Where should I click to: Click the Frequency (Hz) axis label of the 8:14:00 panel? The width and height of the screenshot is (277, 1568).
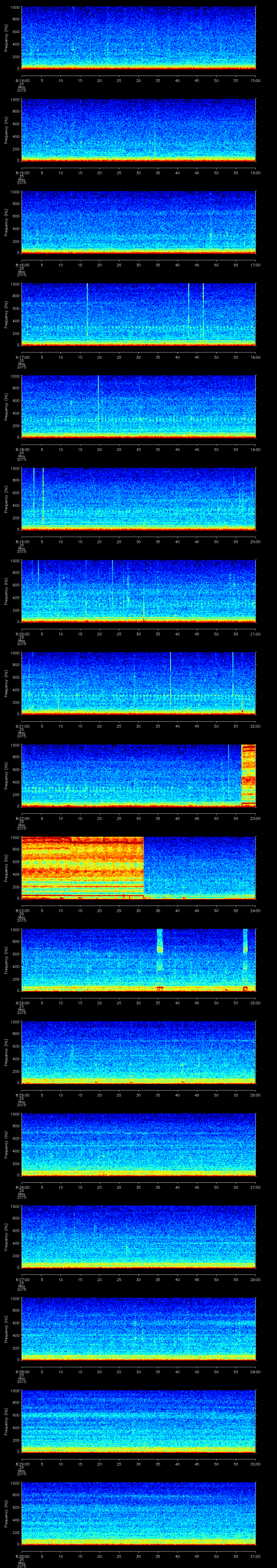6,38
